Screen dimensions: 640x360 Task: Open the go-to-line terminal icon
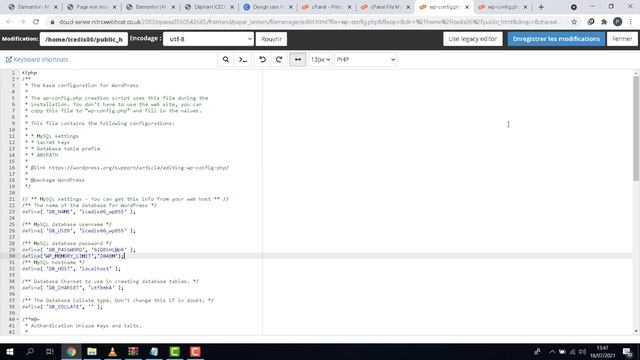pyautogui.click(x=243, y=60)
